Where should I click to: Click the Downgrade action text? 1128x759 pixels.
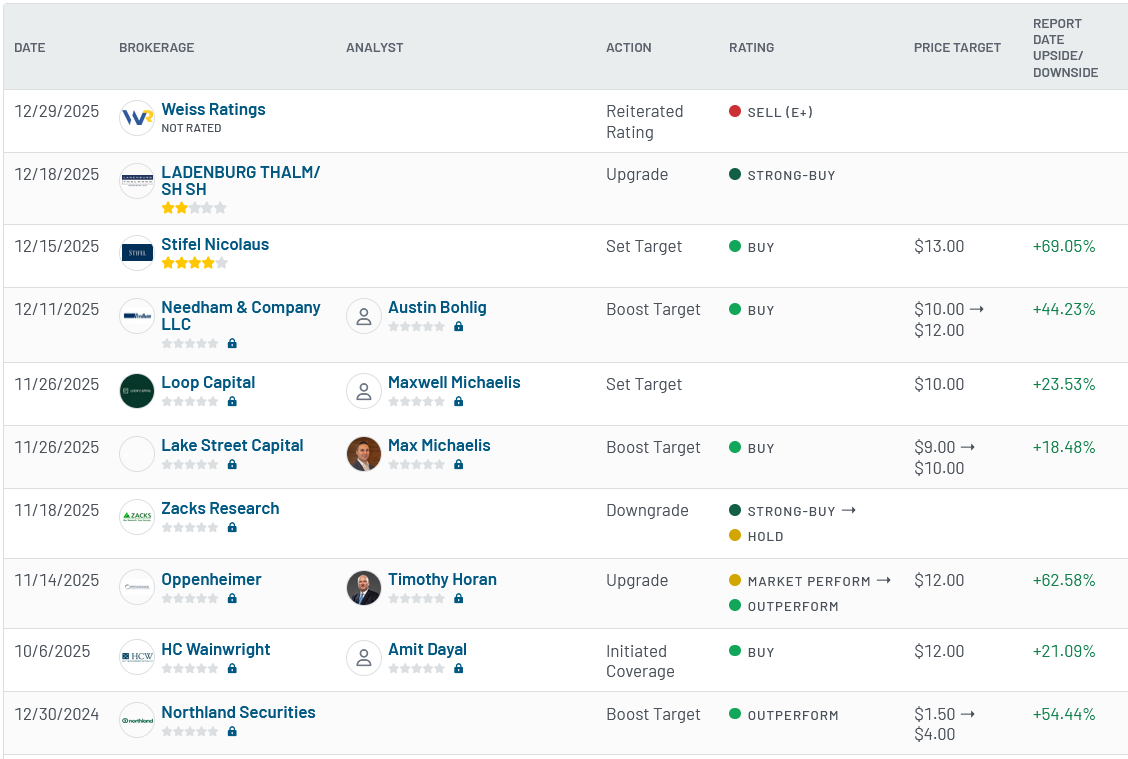tap(647, 510)
